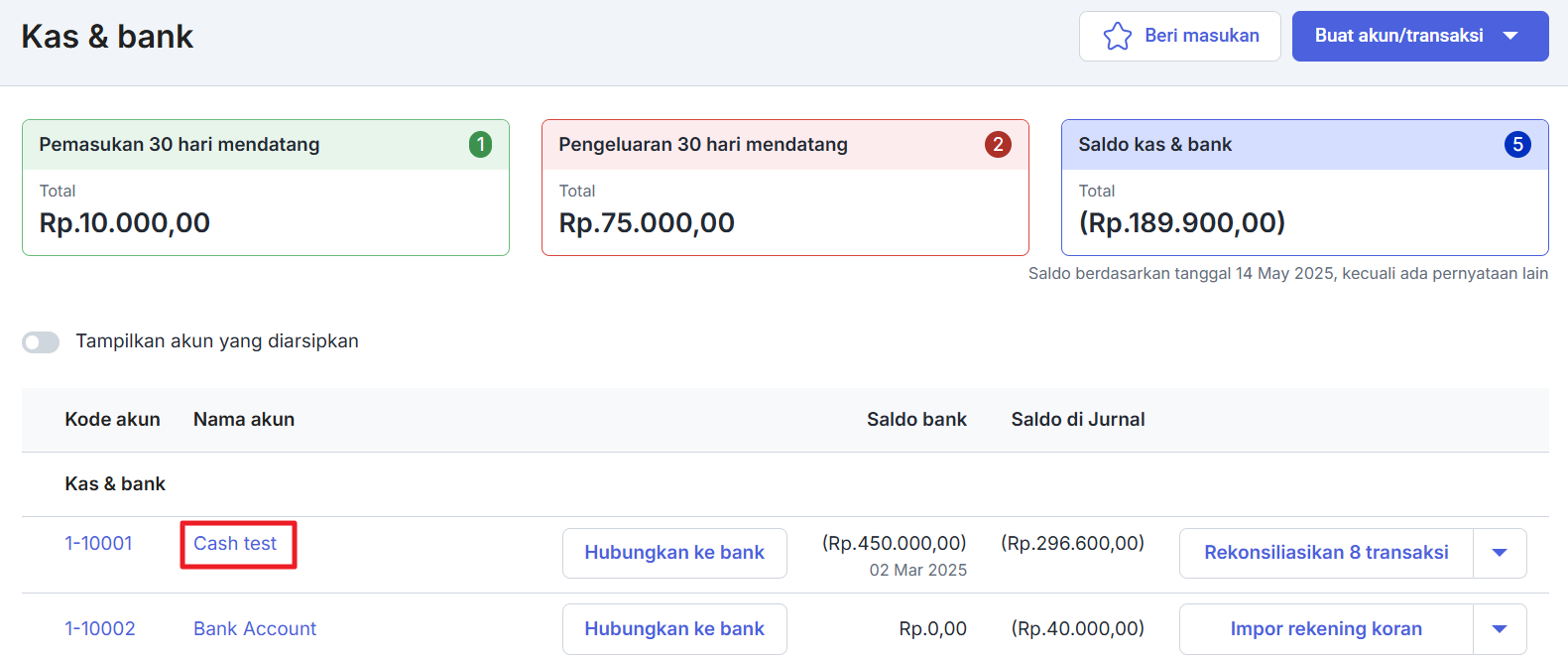This screenshot has height=661, width=1568.
Task: Click the star icon in Beri masukan
Action: (1117, 37)
